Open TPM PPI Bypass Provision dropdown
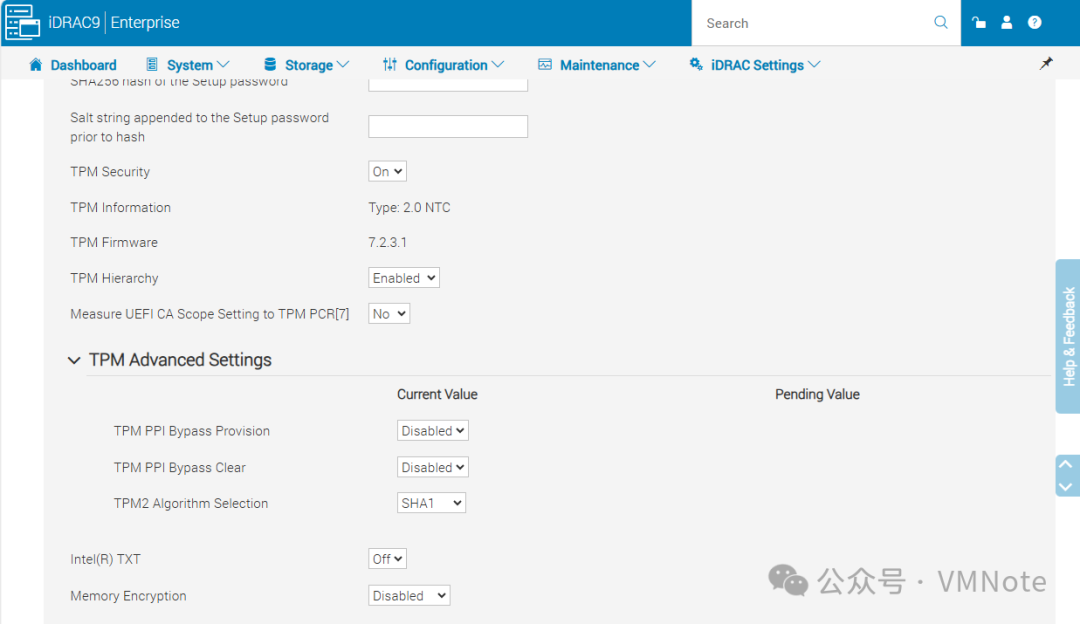This screenshot has width=1080, height=624. [433, 431]
